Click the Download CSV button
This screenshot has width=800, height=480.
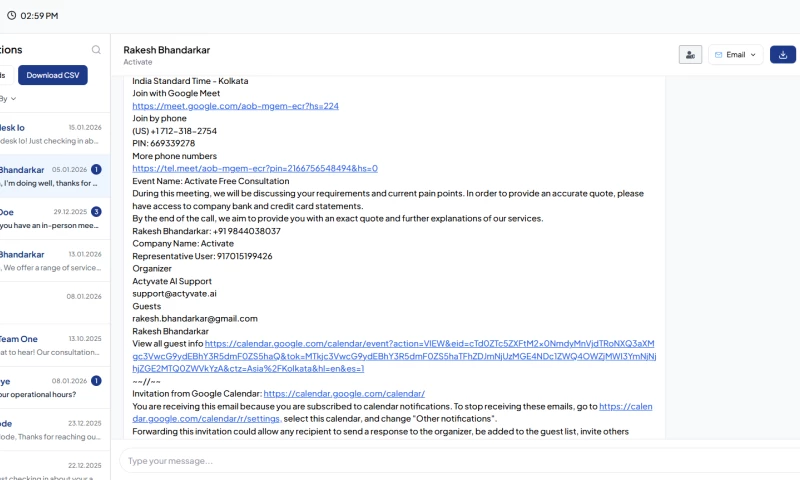pos(53,75)
